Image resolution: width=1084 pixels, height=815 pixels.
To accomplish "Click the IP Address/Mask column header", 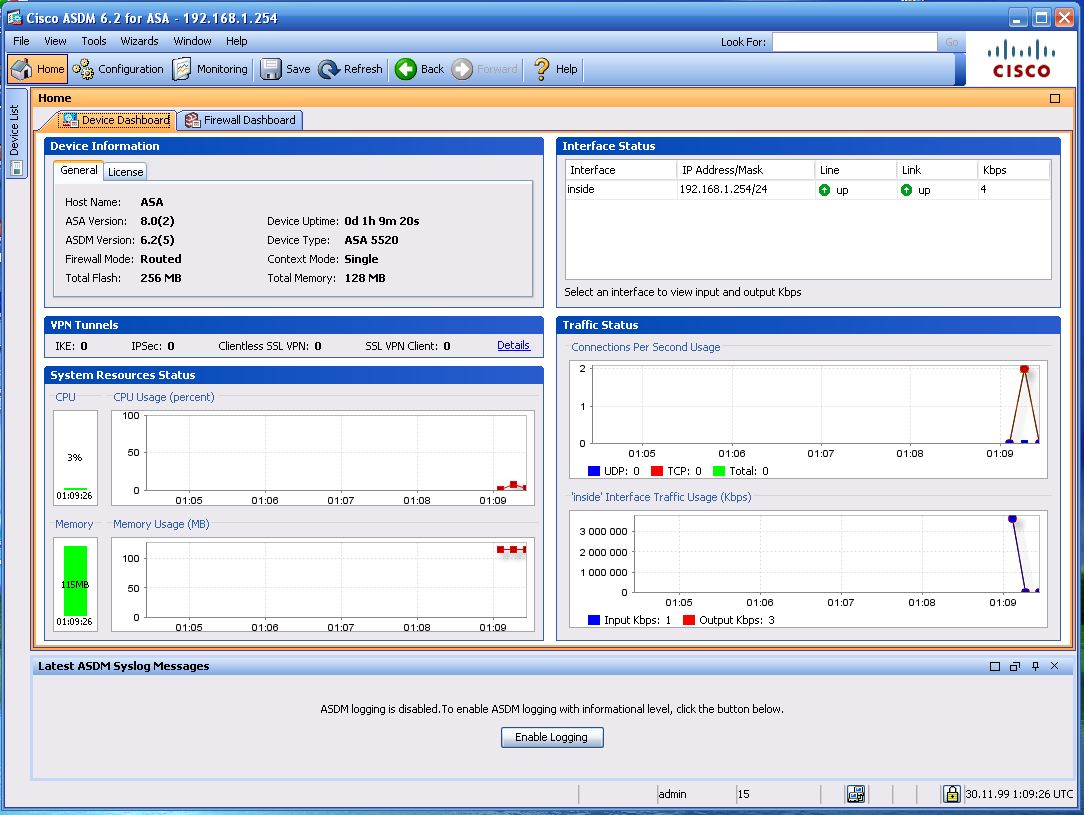I will pos(745,170).
